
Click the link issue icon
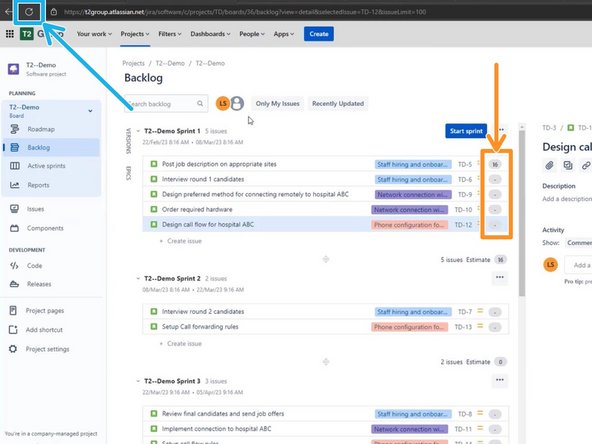(586, 165)
